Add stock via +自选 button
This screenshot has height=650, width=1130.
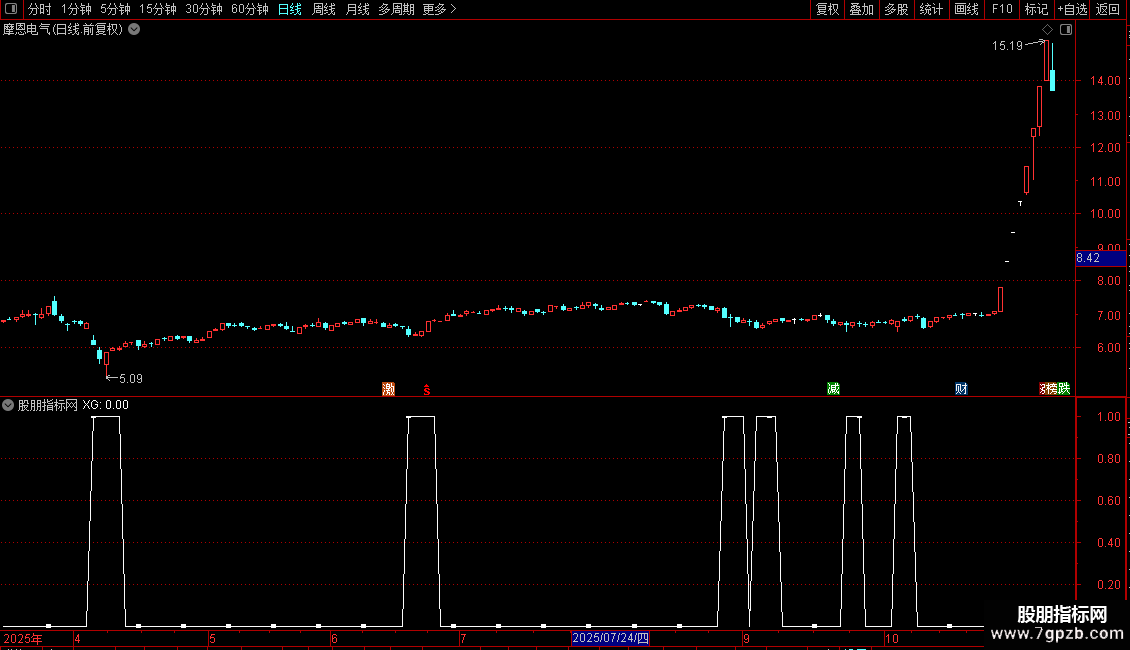point(1072,9)
